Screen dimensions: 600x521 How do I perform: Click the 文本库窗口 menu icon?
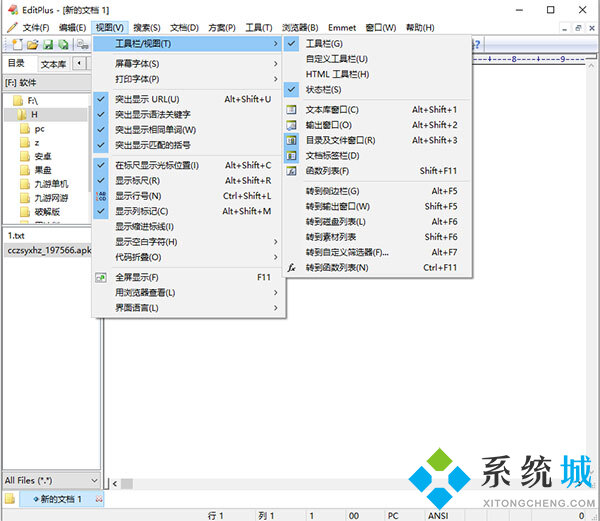(291, 110)
